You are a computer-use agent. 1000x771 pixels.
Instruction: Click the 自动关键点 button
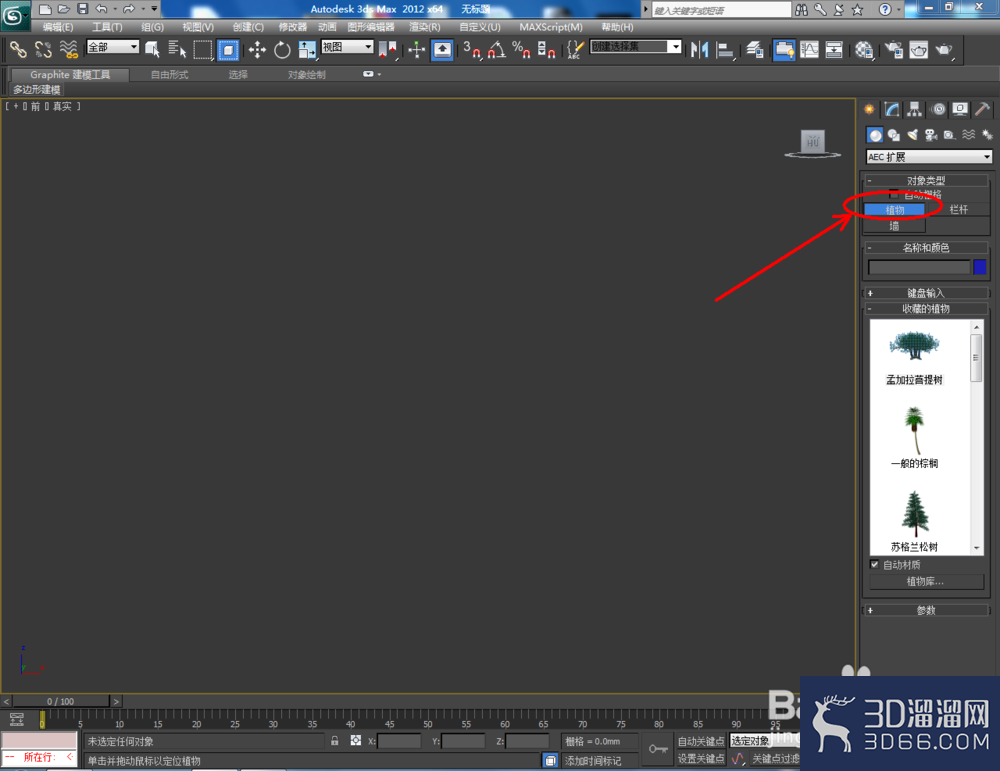tap(701, 741)
